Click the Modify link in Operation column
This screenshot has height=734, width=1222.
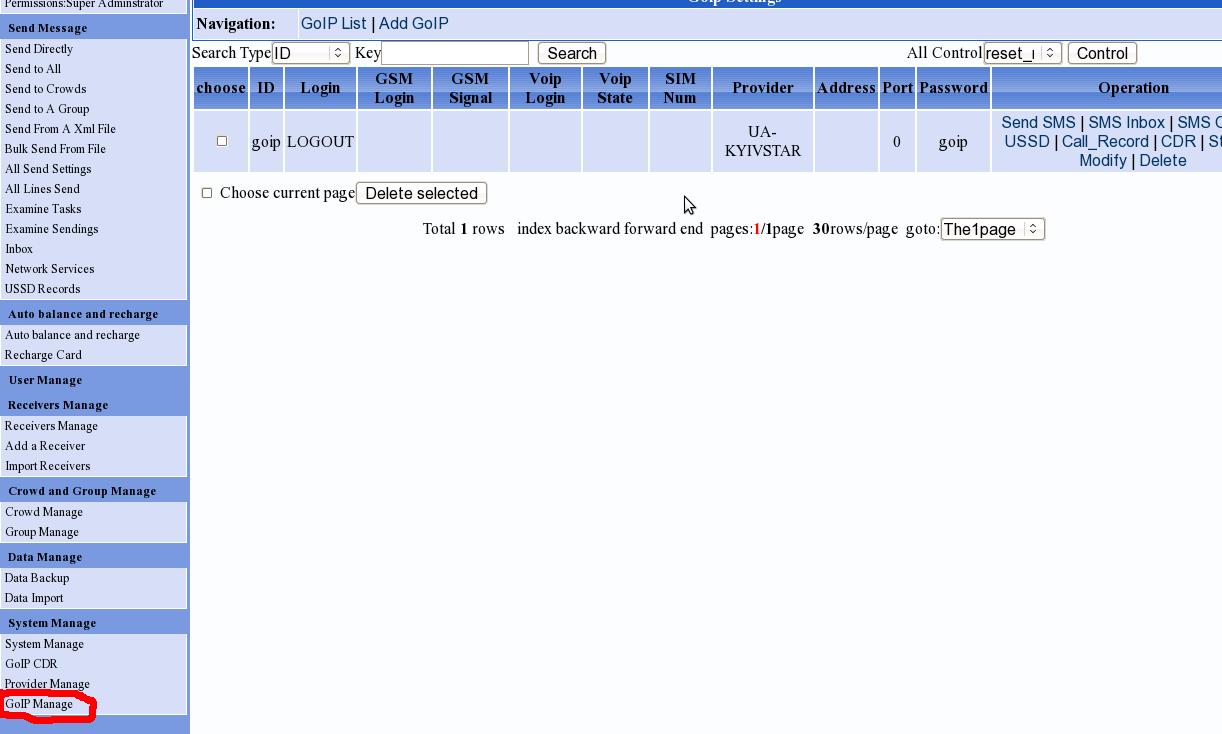coord(1102,160)
